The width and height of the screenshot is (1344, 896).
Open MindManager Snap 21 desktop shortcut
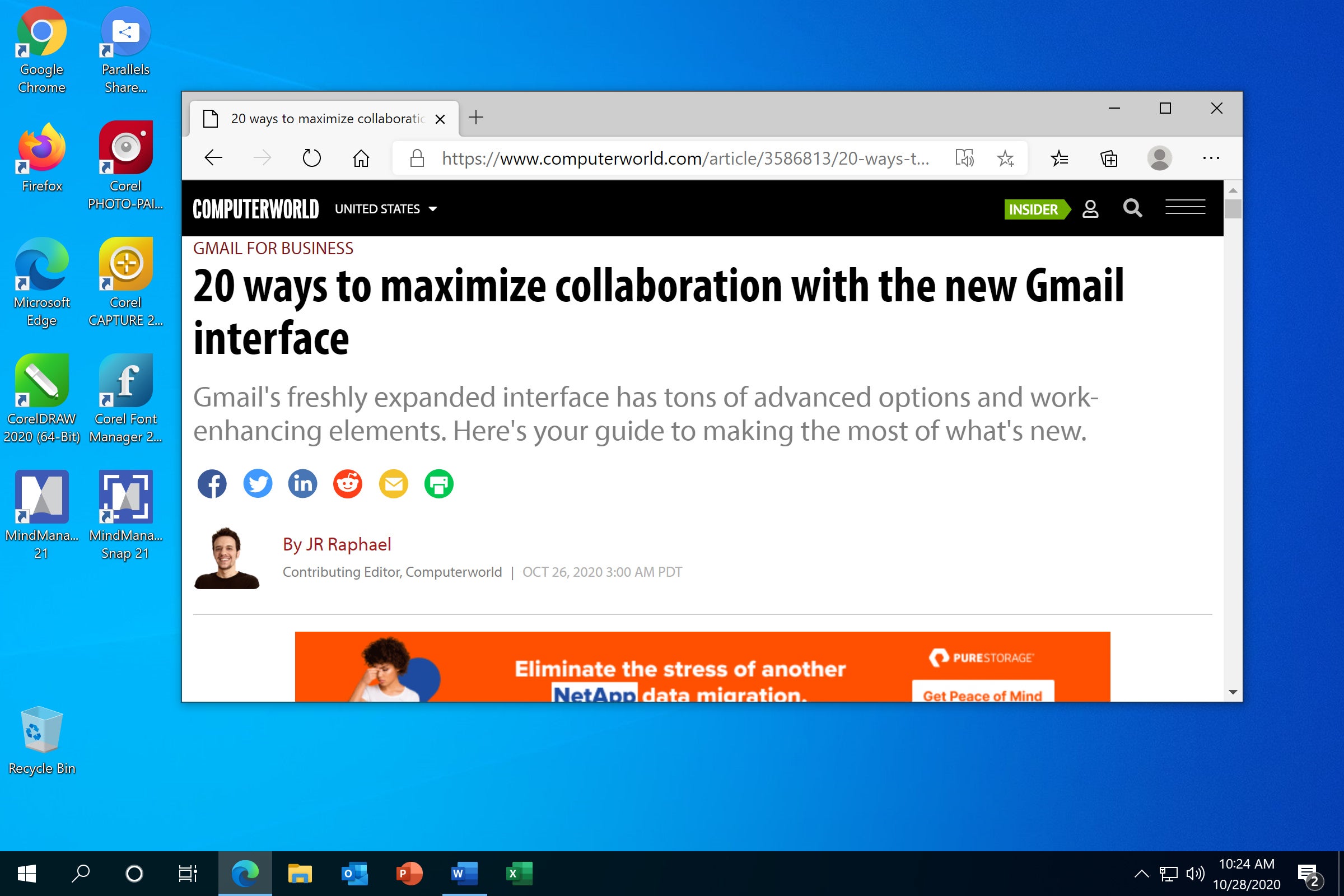(x=125, y=515)
